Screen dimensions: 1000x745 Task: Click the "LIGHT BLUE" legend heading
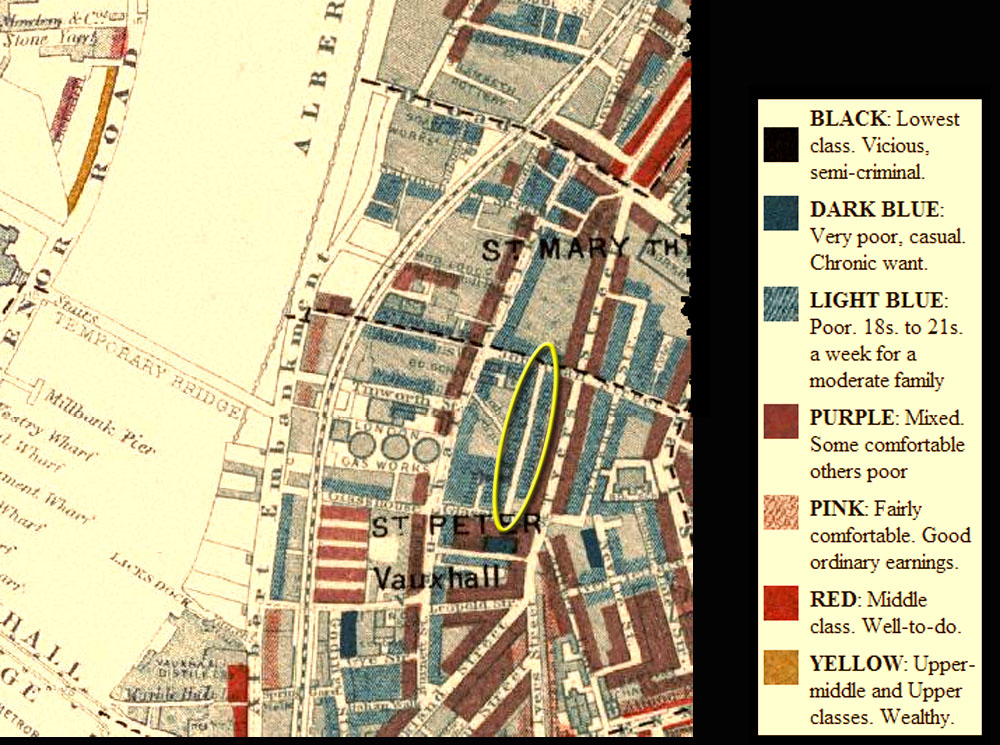pos(876,300)
